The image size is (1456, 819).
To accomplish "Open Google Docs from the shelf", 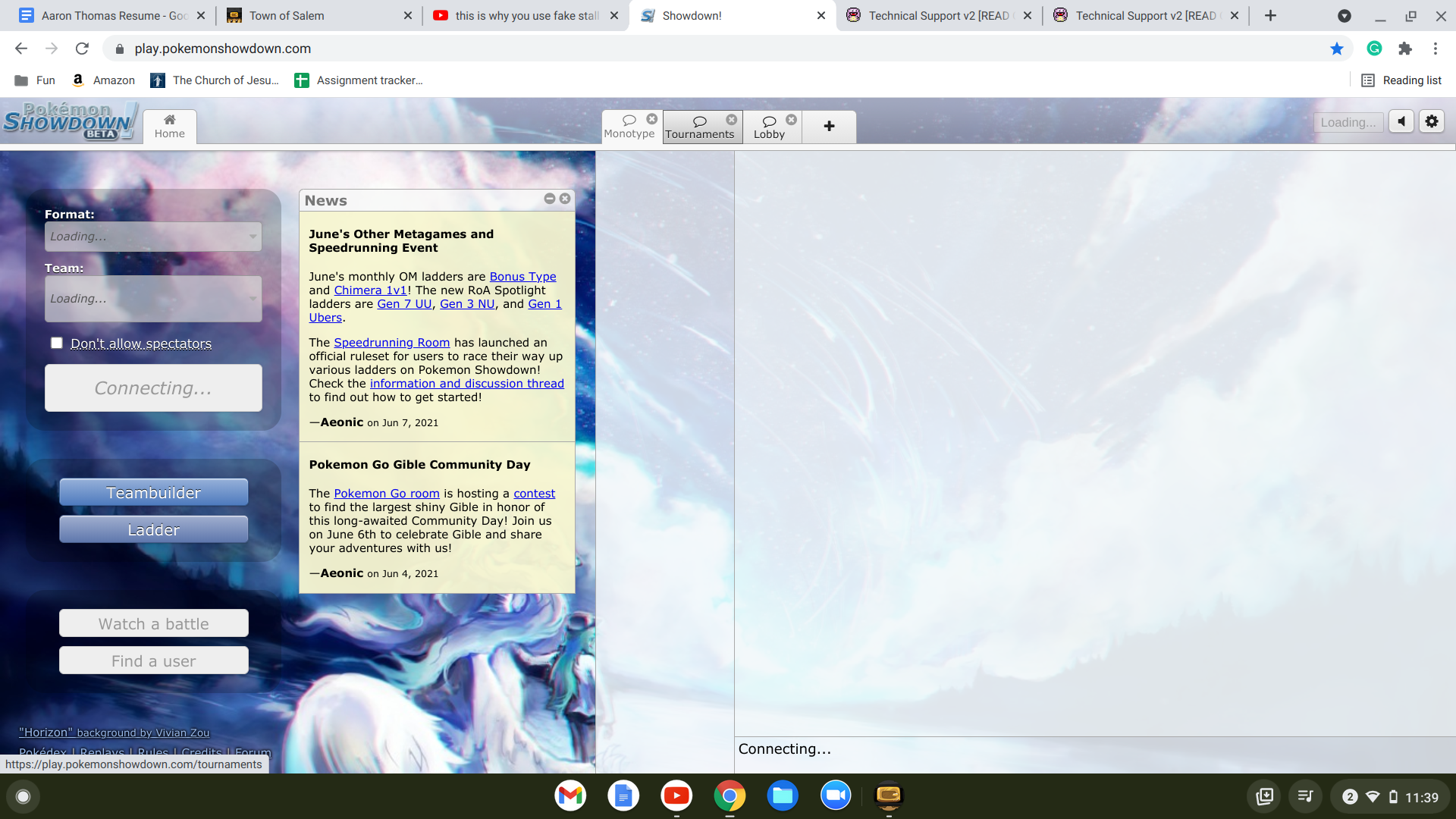I will [x=623, y=795].
